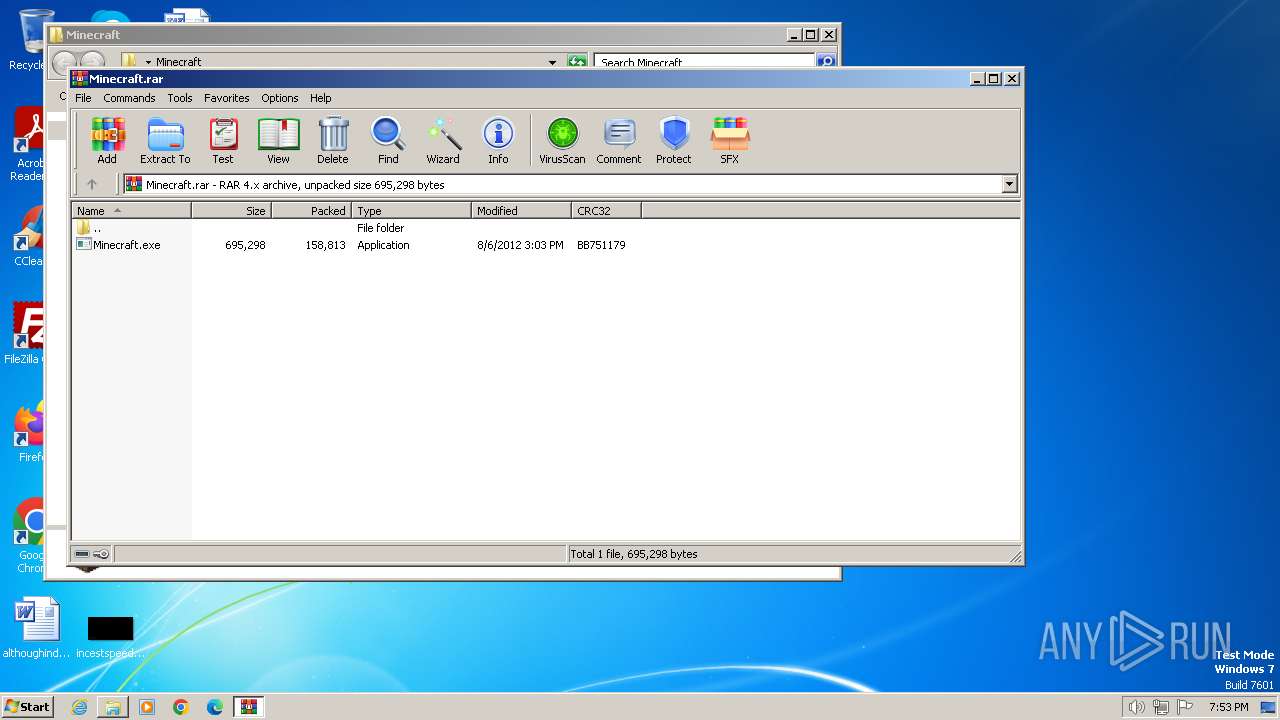Open Windows Explorer taskbar icon
The image size is (1280, 720).
click(x=113, y=707)
